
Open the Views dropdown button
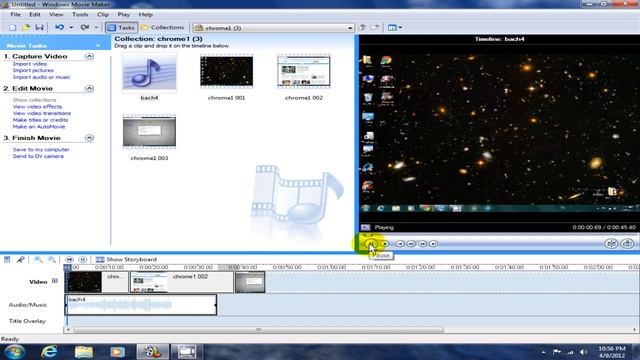[x=394, y=28]
